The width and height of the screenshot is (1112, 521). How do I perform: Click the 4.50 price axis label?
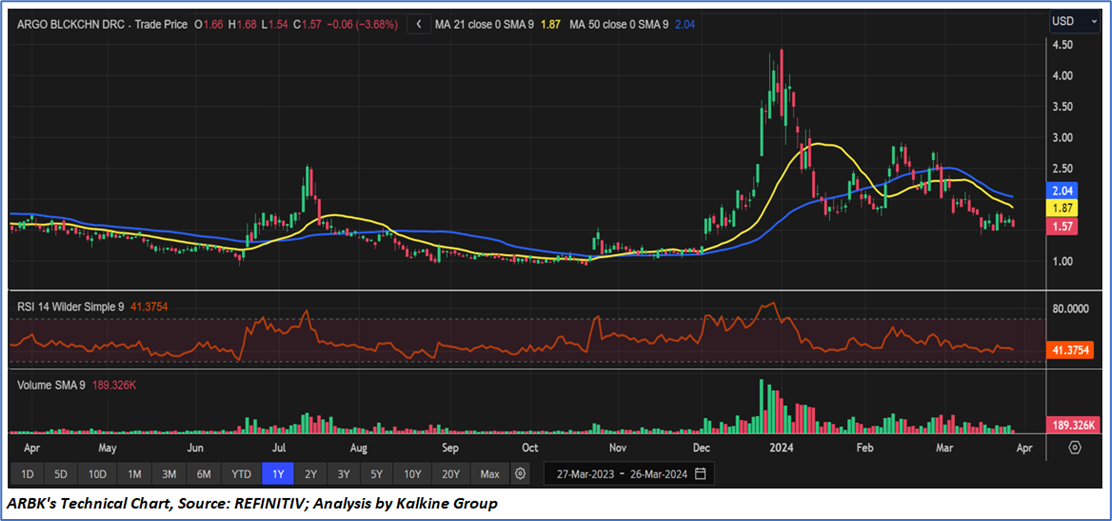1062,45
